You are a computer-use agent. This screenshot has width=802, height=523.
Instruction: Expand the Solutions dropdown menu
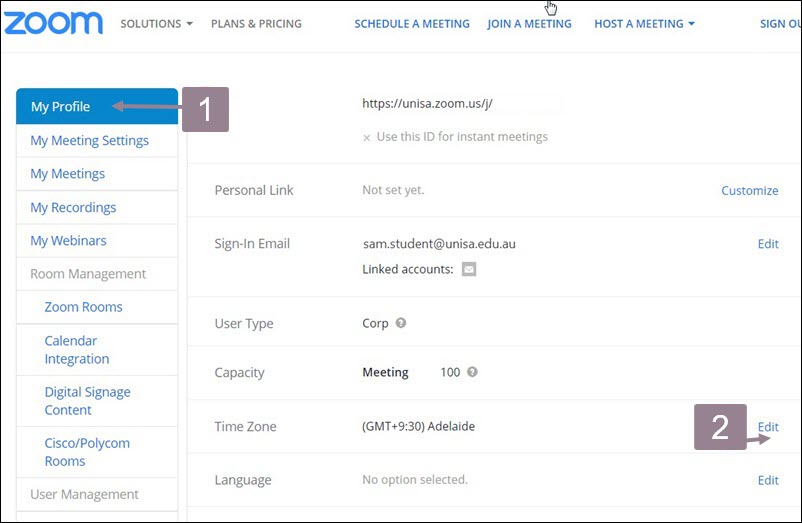tap(156, 24)
